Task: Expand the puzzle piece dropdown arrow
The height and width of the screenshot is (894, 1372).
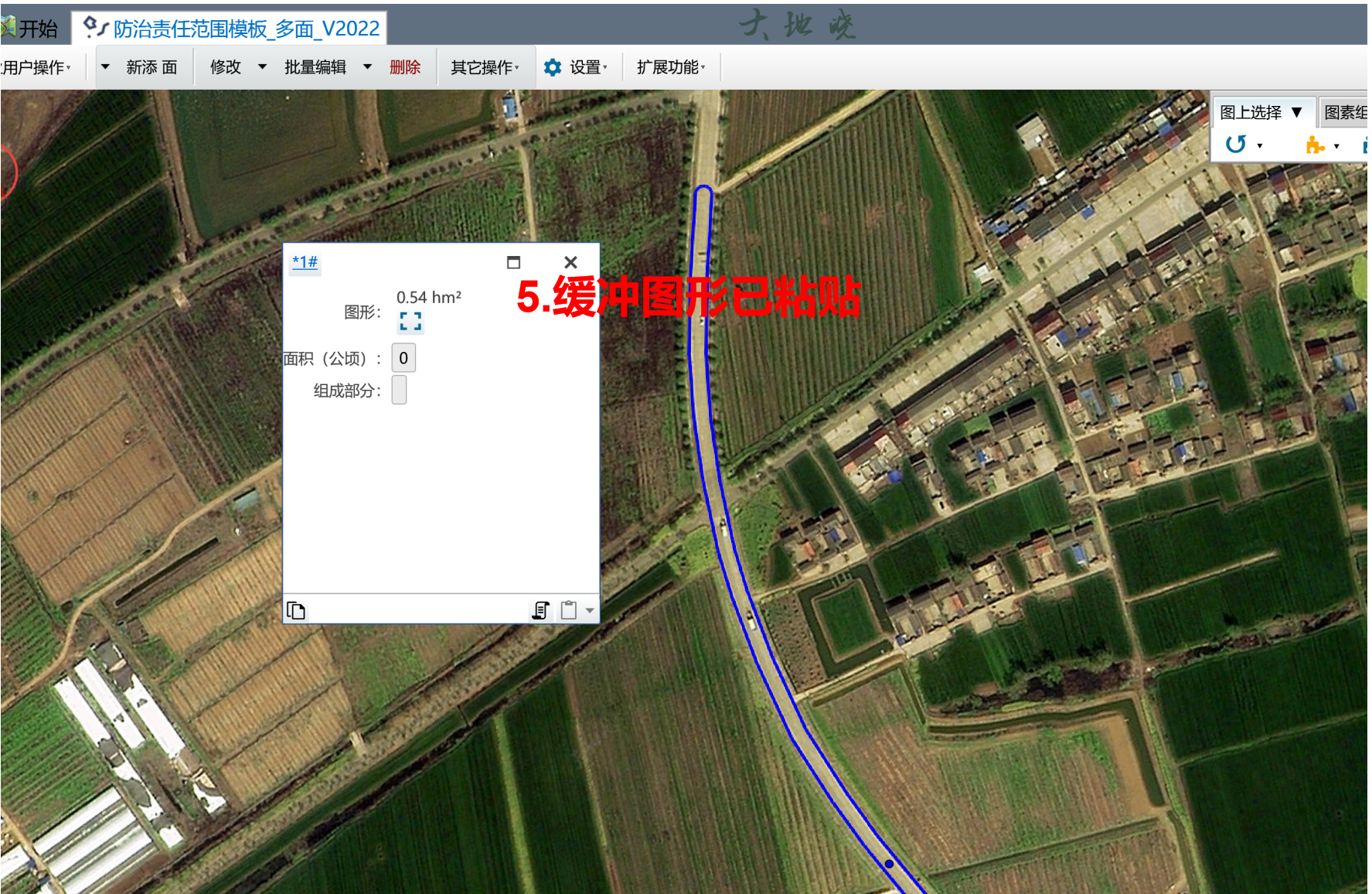Action: tap(1336, 146)
